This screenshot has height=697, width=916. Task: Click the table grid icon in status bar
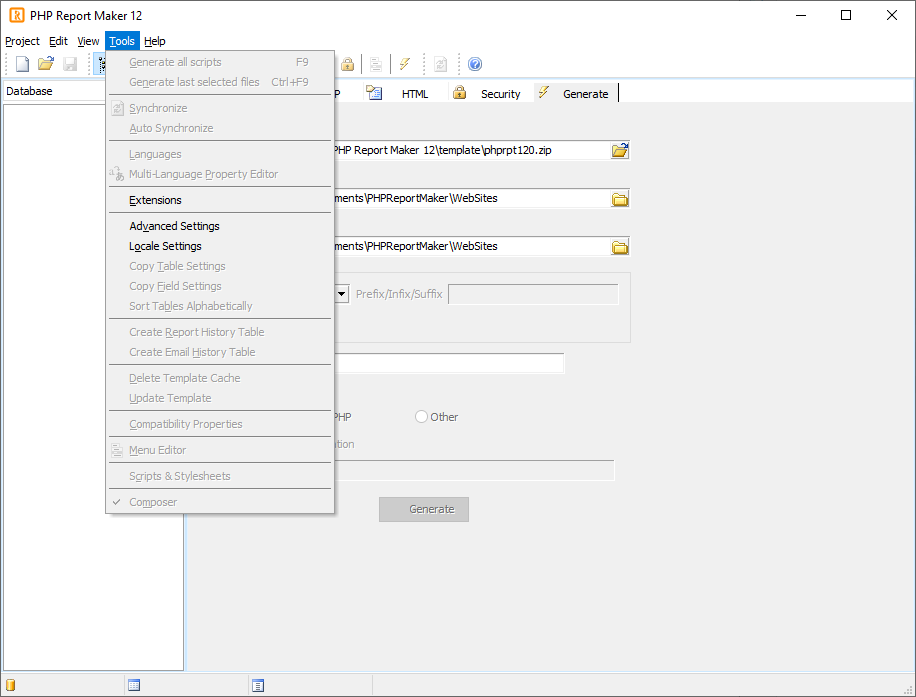click(134, 685)
